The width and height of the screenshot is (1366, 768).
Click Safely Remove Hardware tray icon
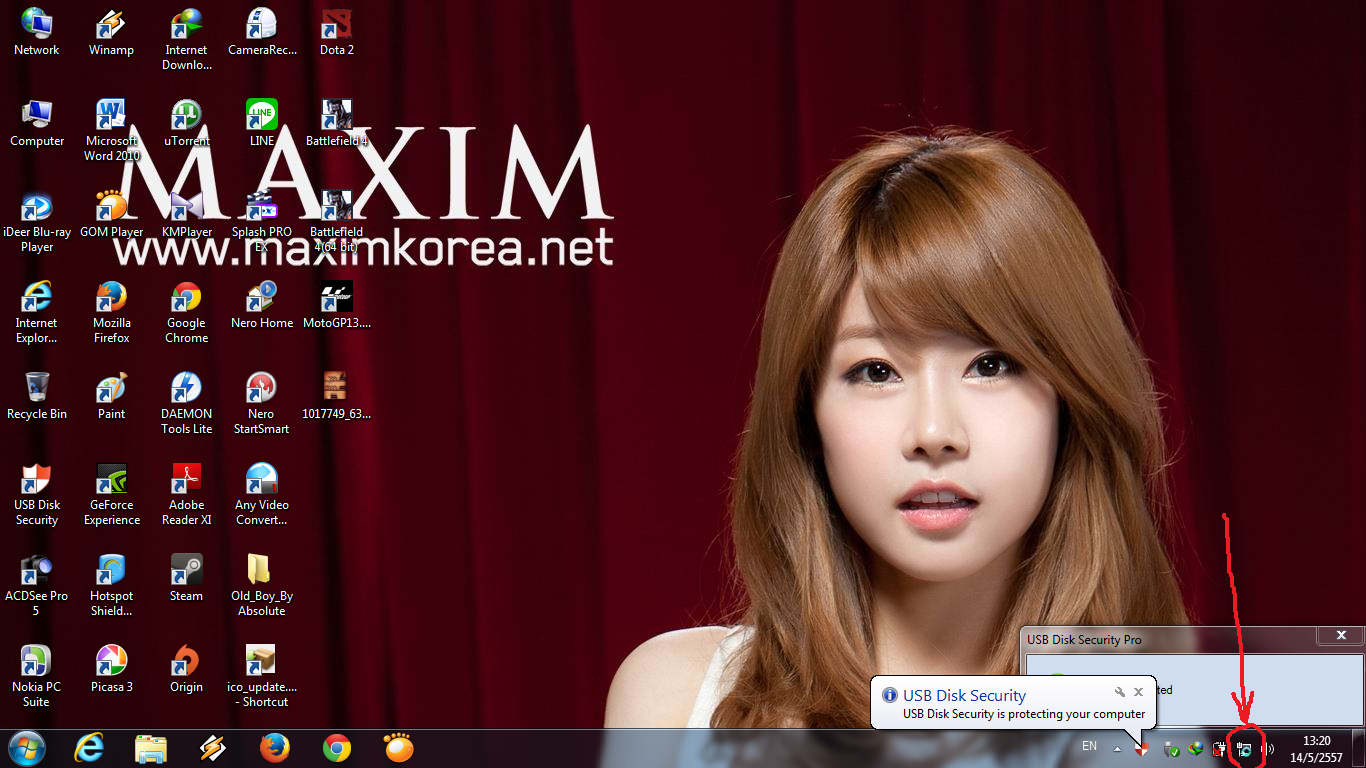(1171, 749)
